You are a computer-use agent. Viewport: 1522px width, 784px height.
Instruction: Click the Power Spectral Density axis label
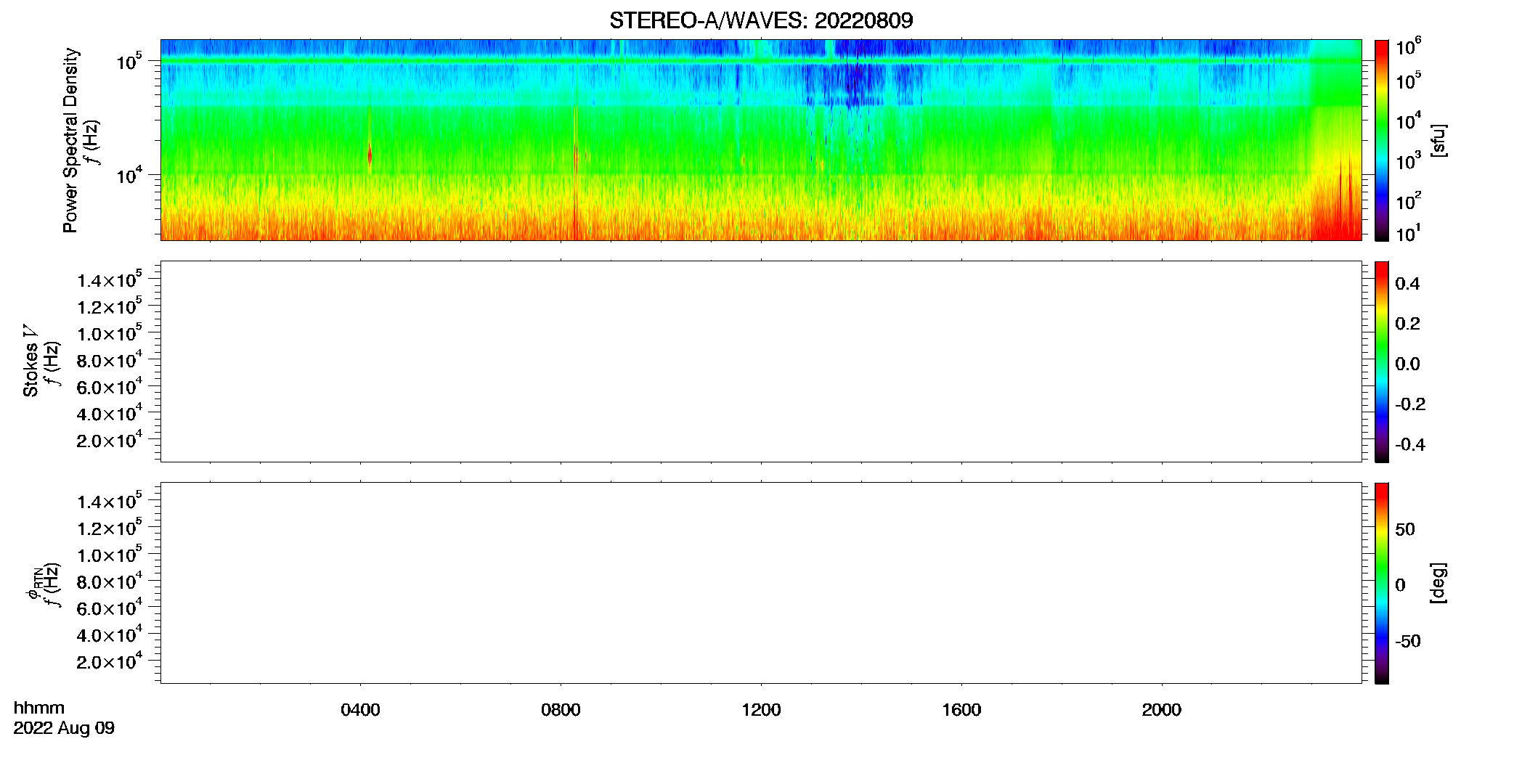coord(70,140)
